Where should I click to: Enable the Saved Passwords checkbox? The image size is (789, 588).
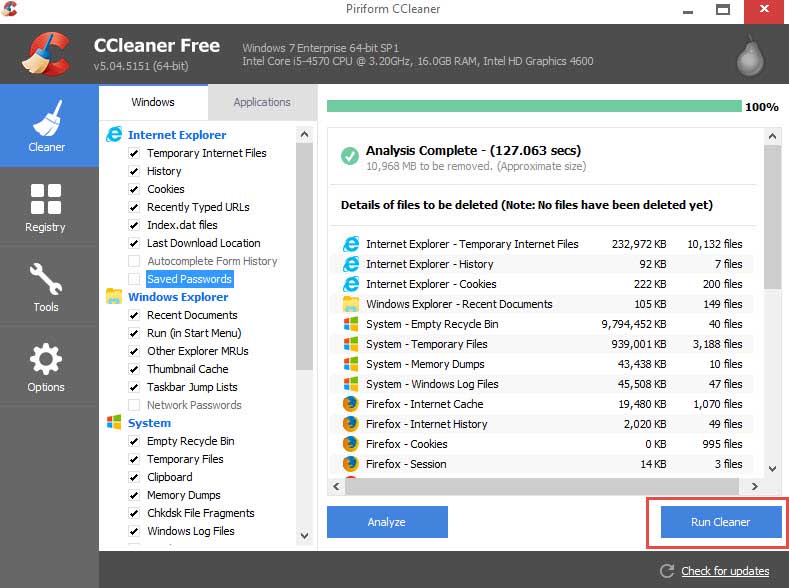coord(134,279)
